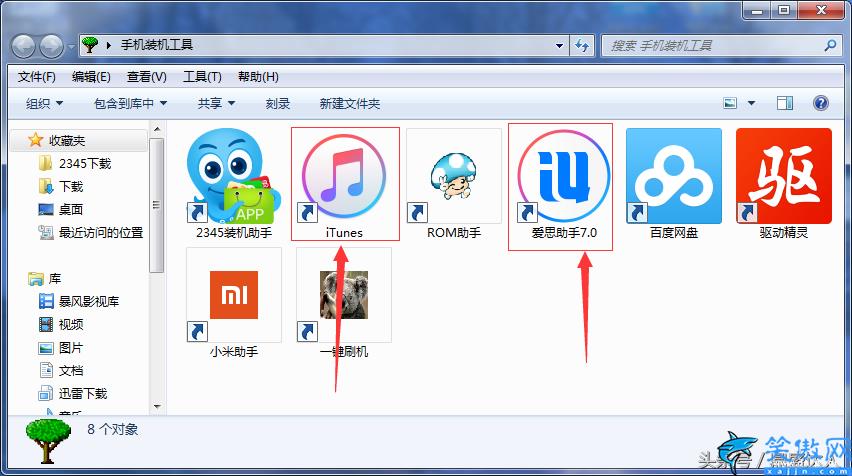Viewport: 852px width, 476px height.
Task: Expand the address bar history dropdown
Action: 559,46
